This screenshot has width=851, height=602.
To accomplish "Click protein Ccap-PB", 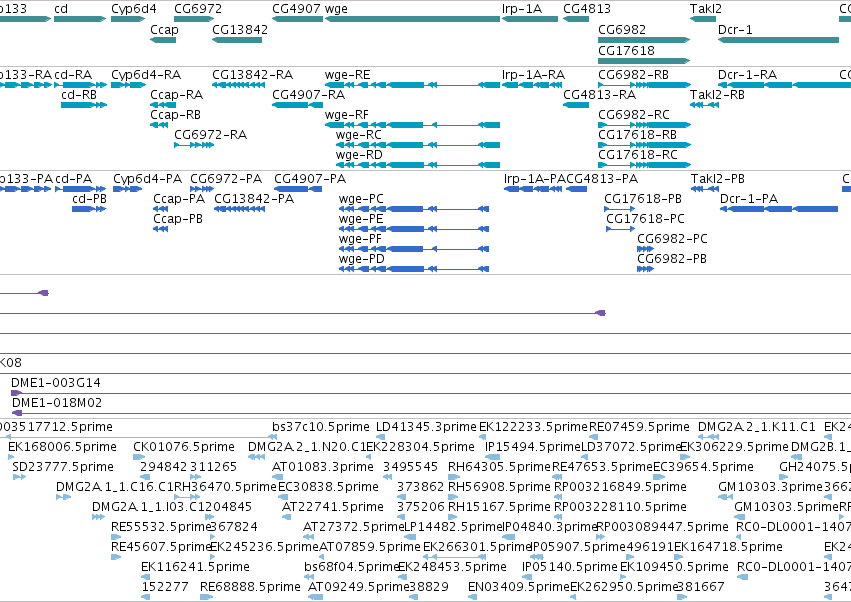I will pyautogui.click(x=161, y=230).
